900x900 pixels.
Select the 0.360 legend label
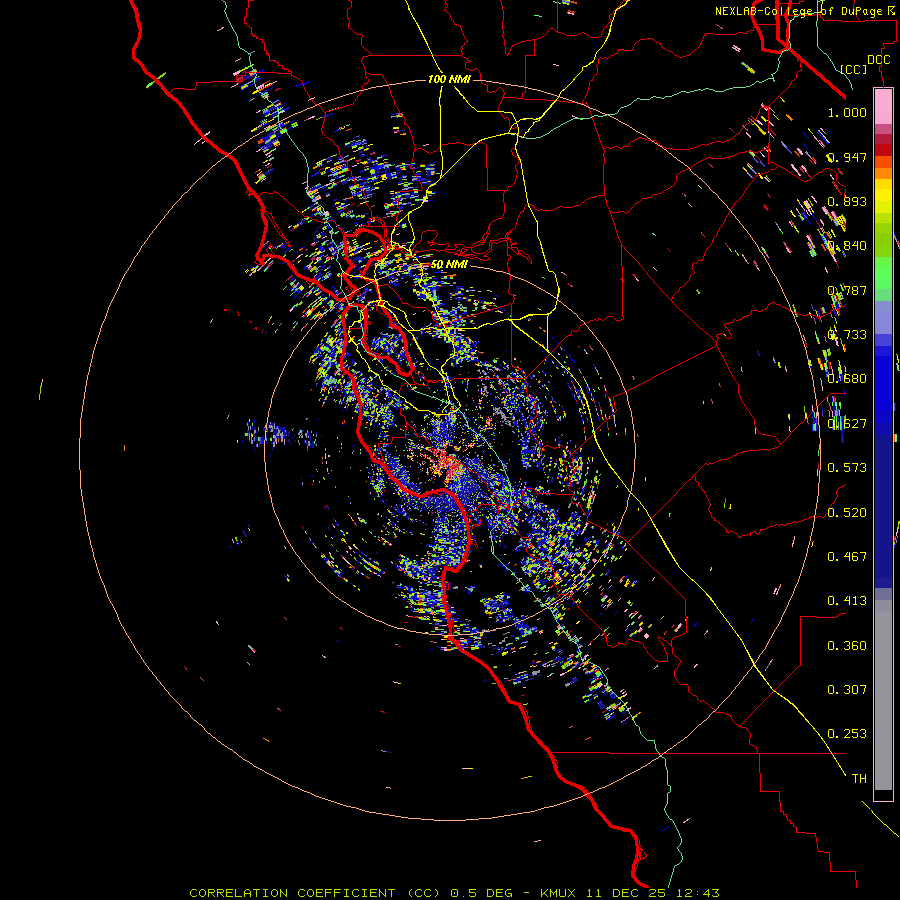[x=847, y=645]
